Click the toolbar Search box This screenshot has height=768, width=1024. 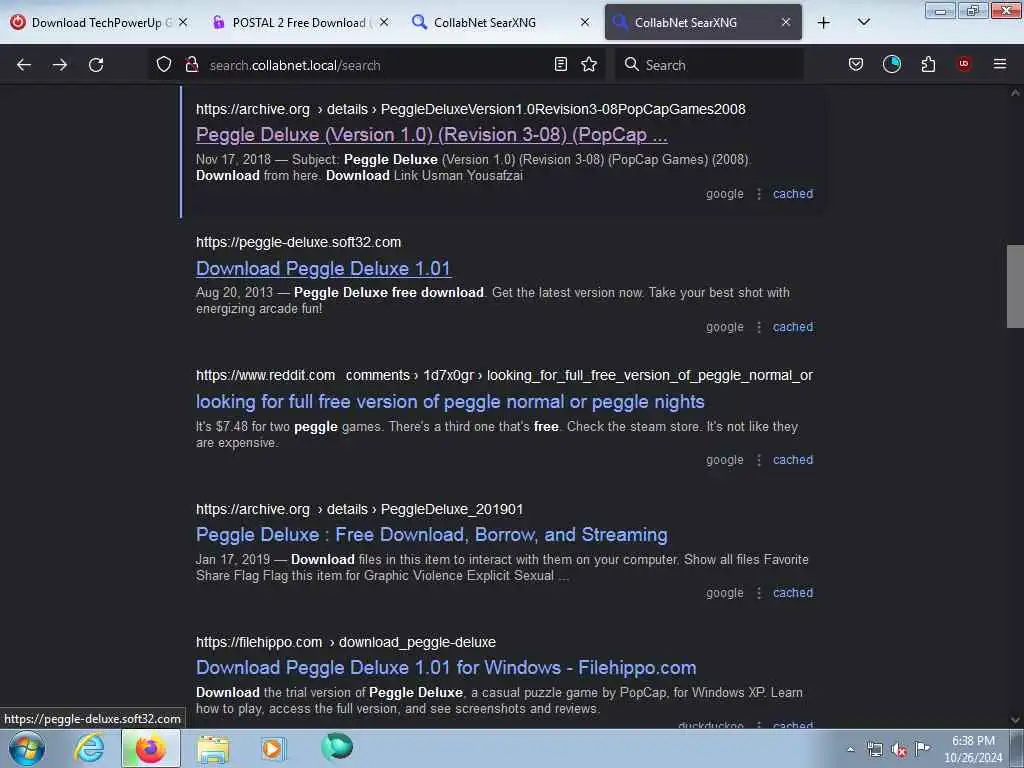point(710,65)
